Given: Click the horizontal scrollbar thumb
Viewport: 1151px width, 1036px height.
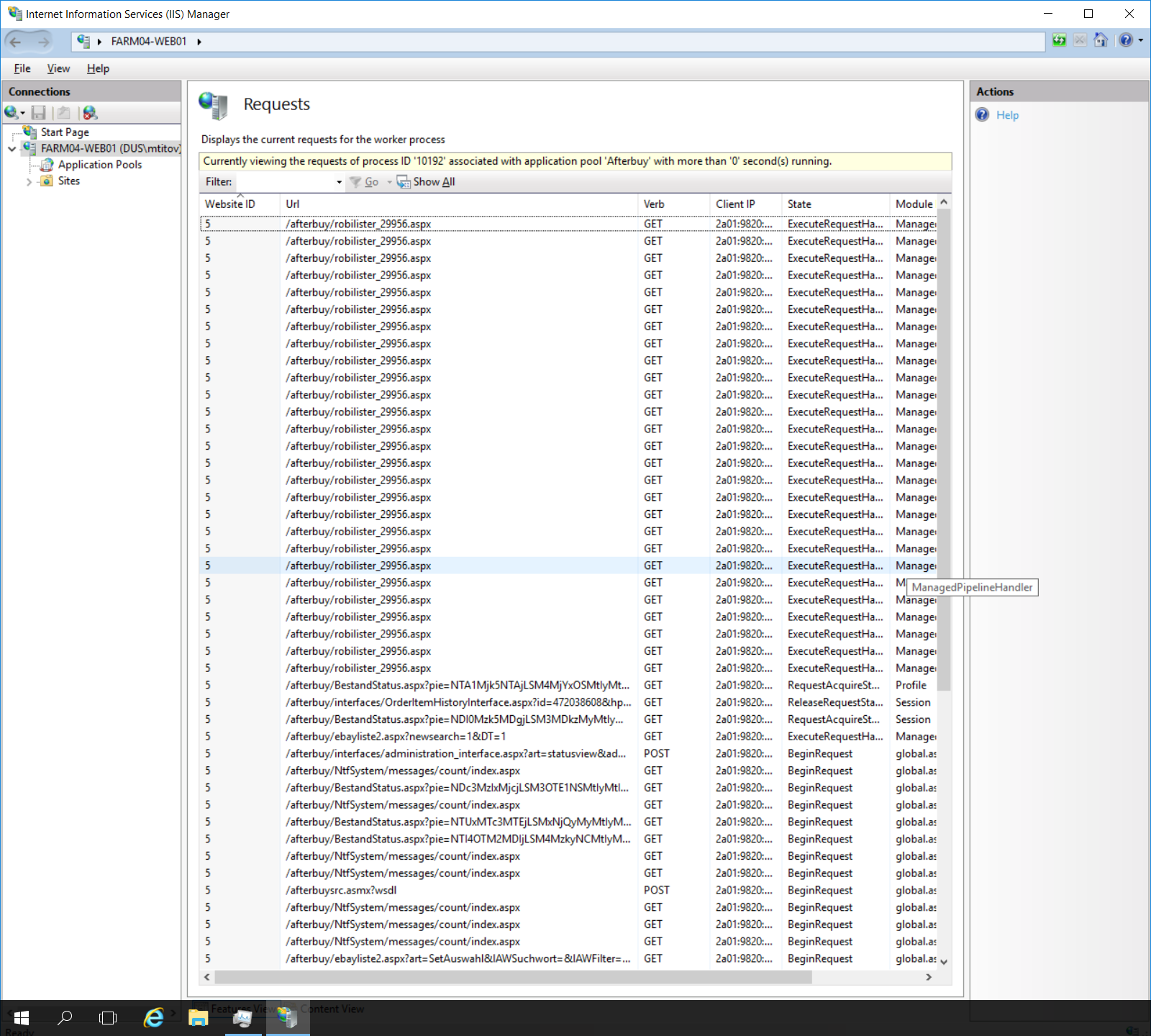Looking at the screenshot, I should [513, 977].
